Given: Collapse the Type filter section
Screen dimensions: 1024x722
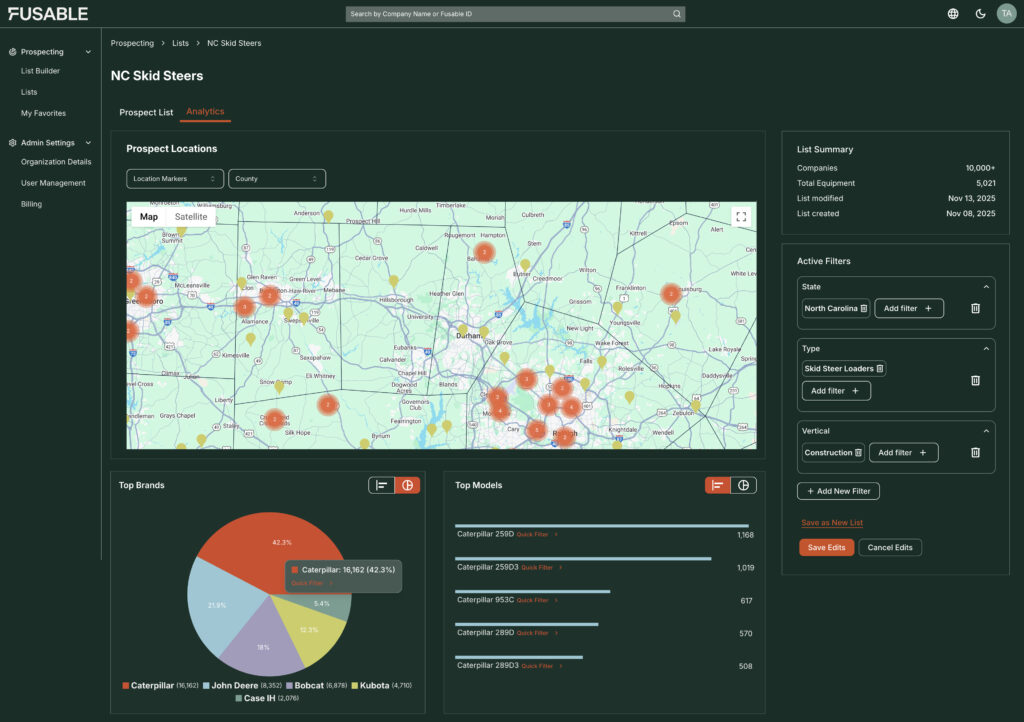Looking at the screenshot, I should [x=985, y=348].
